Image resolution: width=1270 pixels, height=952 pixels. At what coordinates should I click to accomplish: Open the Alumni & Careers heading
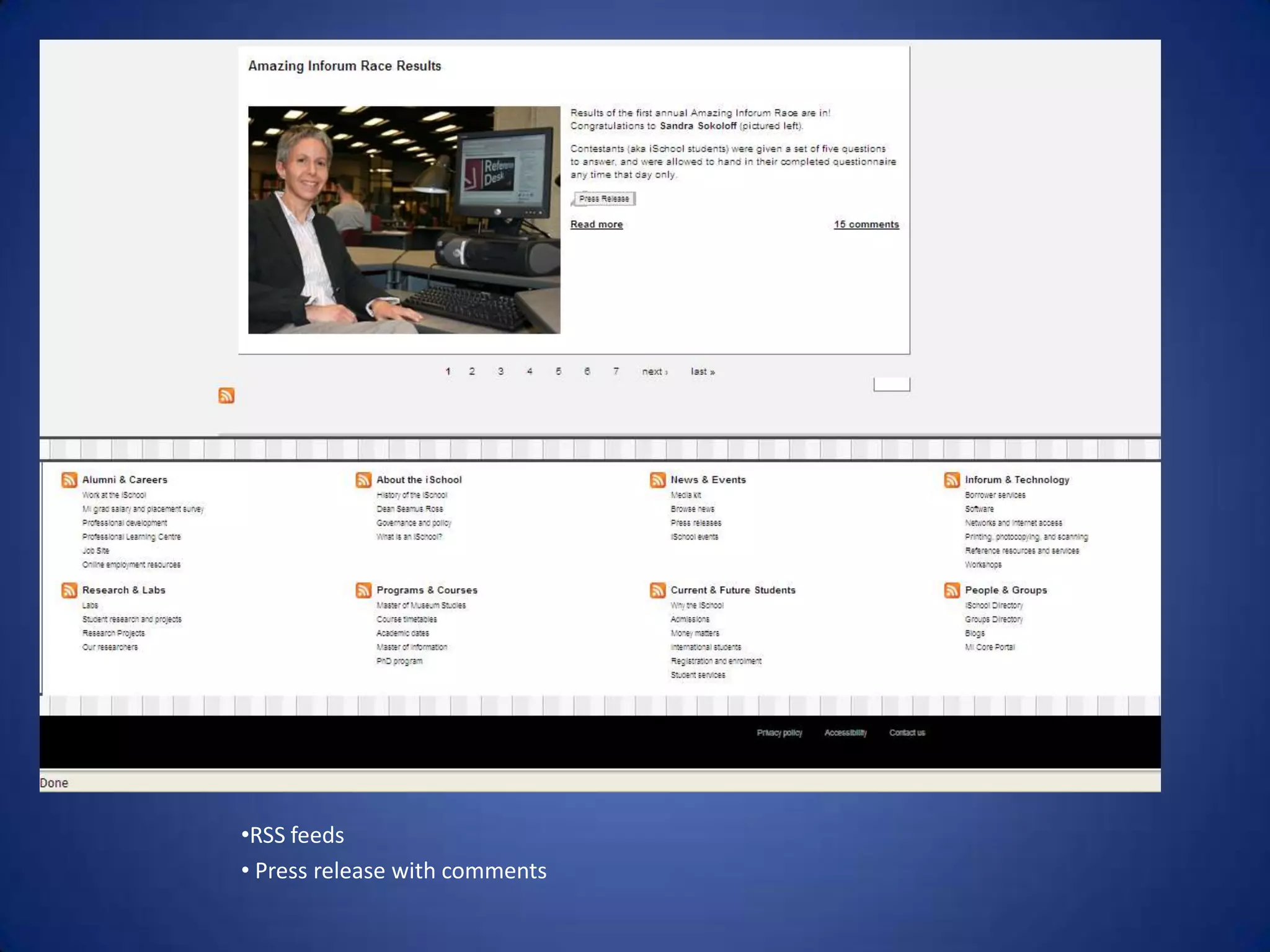click(125, 480)
